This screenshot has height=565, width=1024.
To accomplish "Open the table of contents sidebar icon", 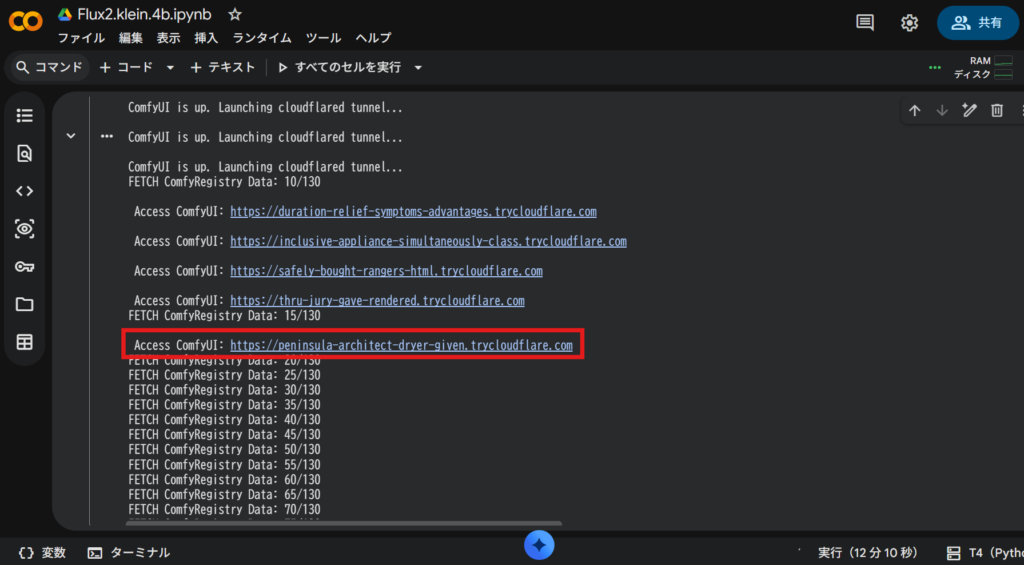I will point(25,116).
